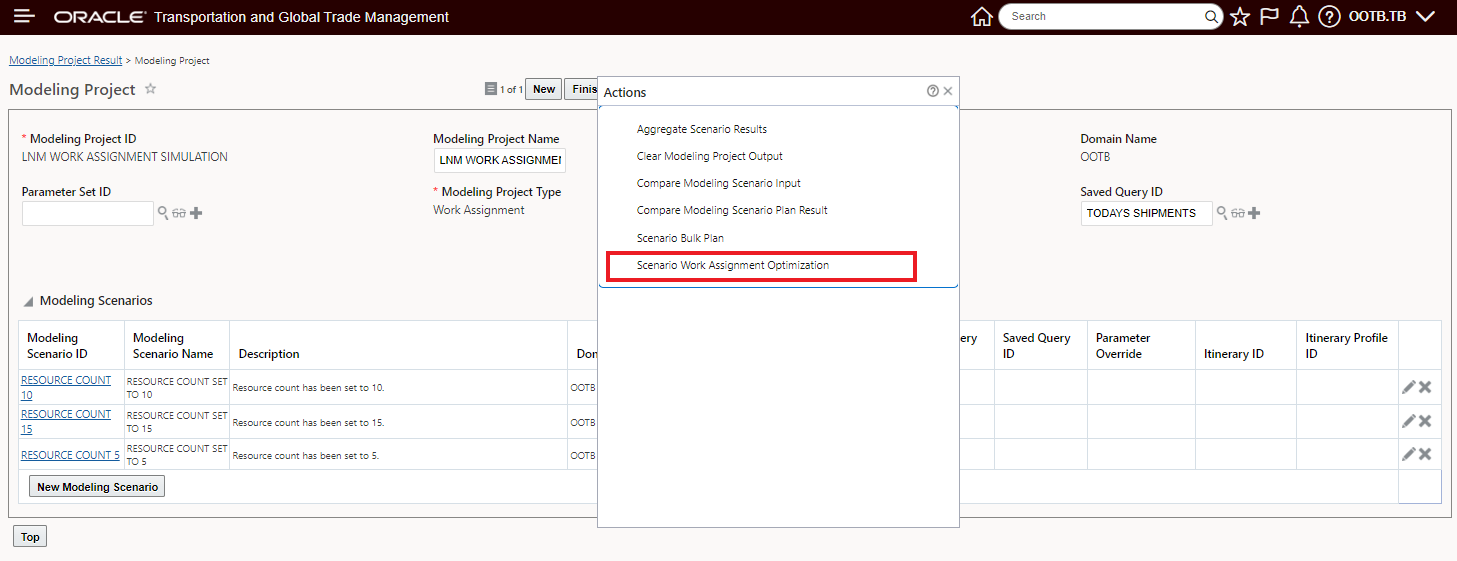Choose Aggregate Scenario Results action
The image size is (1457, 561).
[702, 129]
